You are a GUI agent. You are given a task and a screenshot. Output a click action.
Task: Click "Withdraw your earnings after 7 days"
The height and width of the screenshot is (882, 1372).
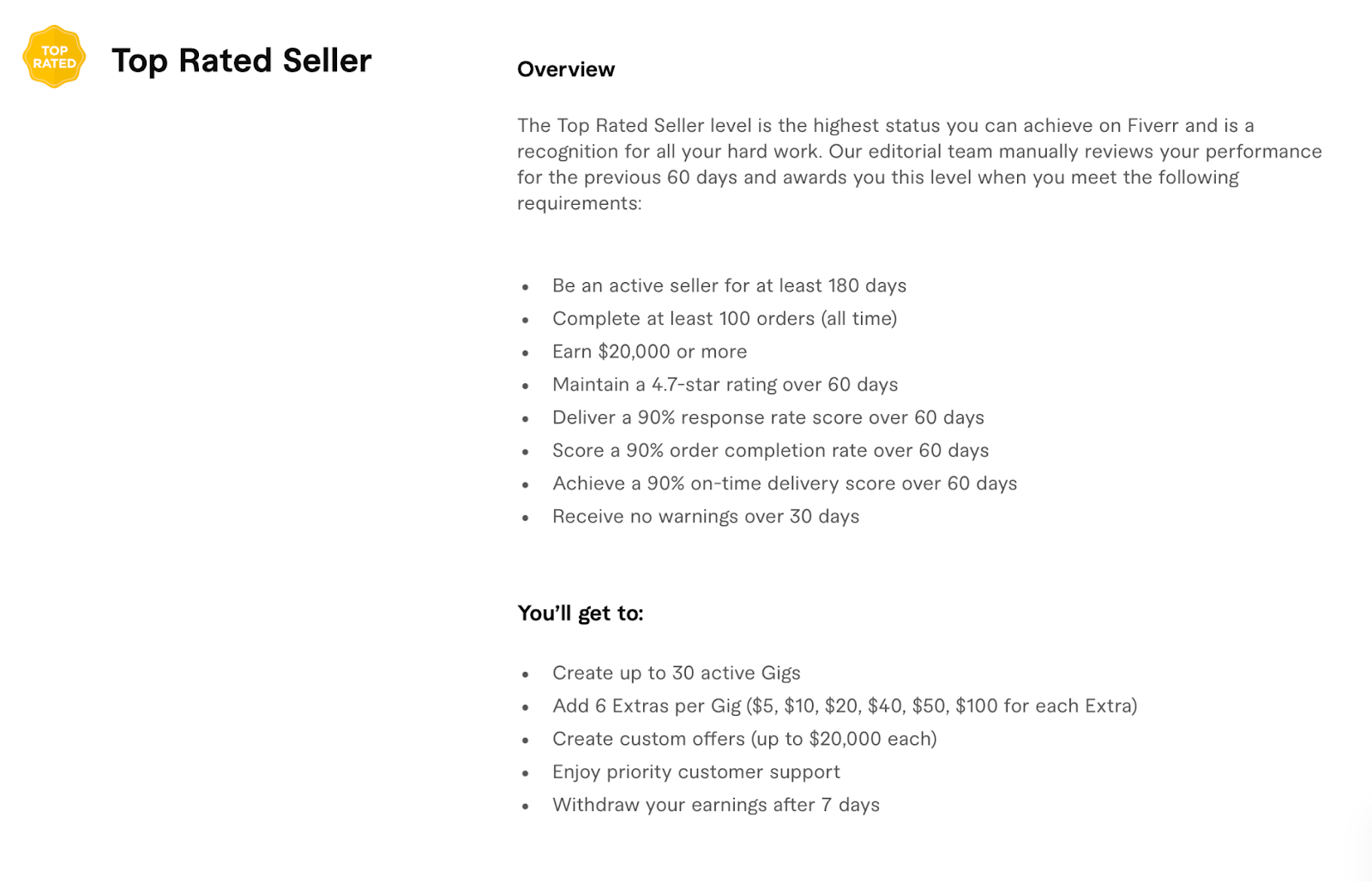click(x=716, y=805)
